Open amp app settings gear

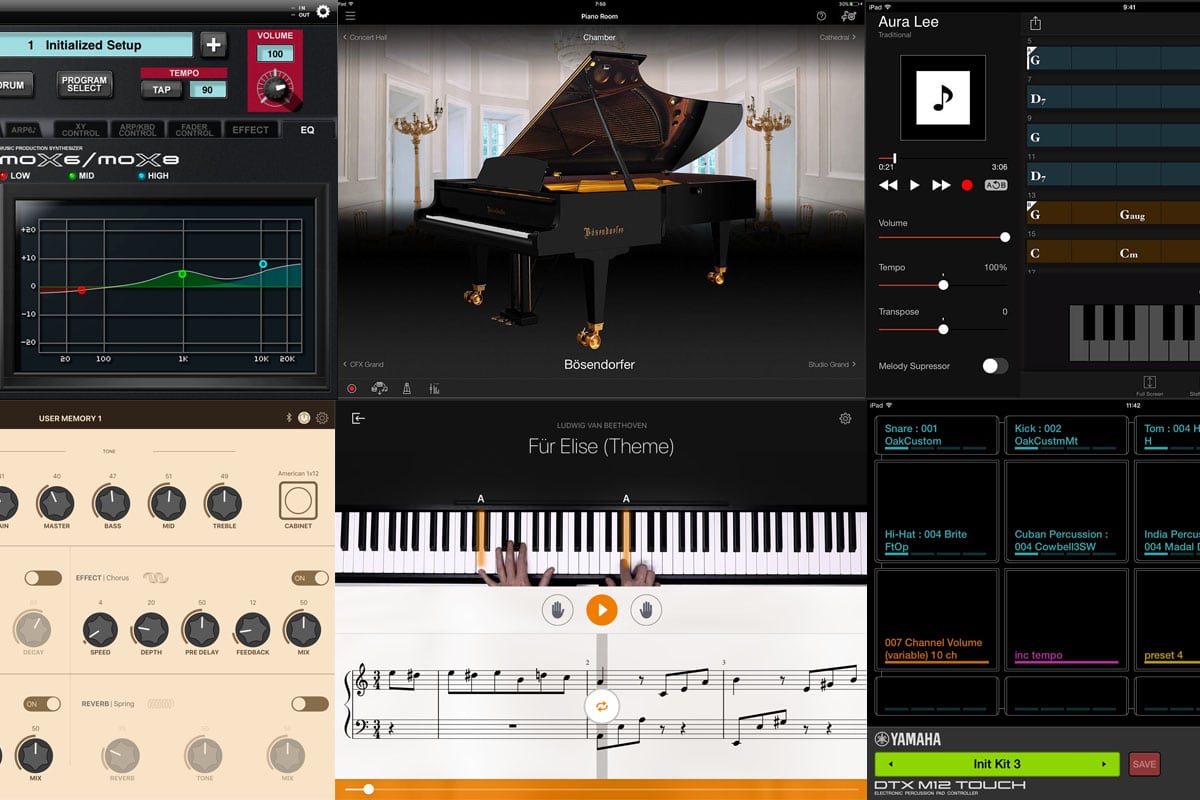tap(322, 418)
